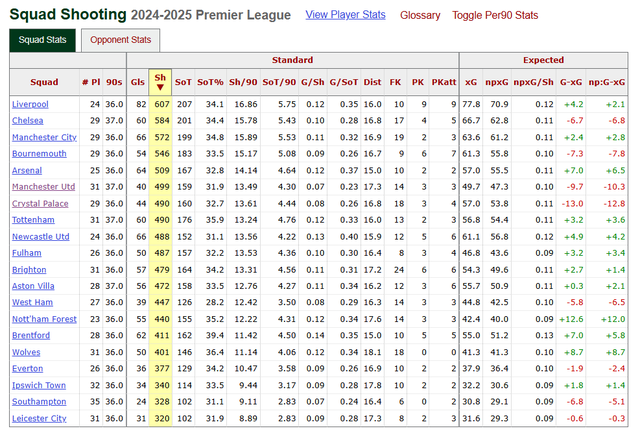Sort table by 90s column header
Screen dimensions: 640x433
click(x=114, y=82)
